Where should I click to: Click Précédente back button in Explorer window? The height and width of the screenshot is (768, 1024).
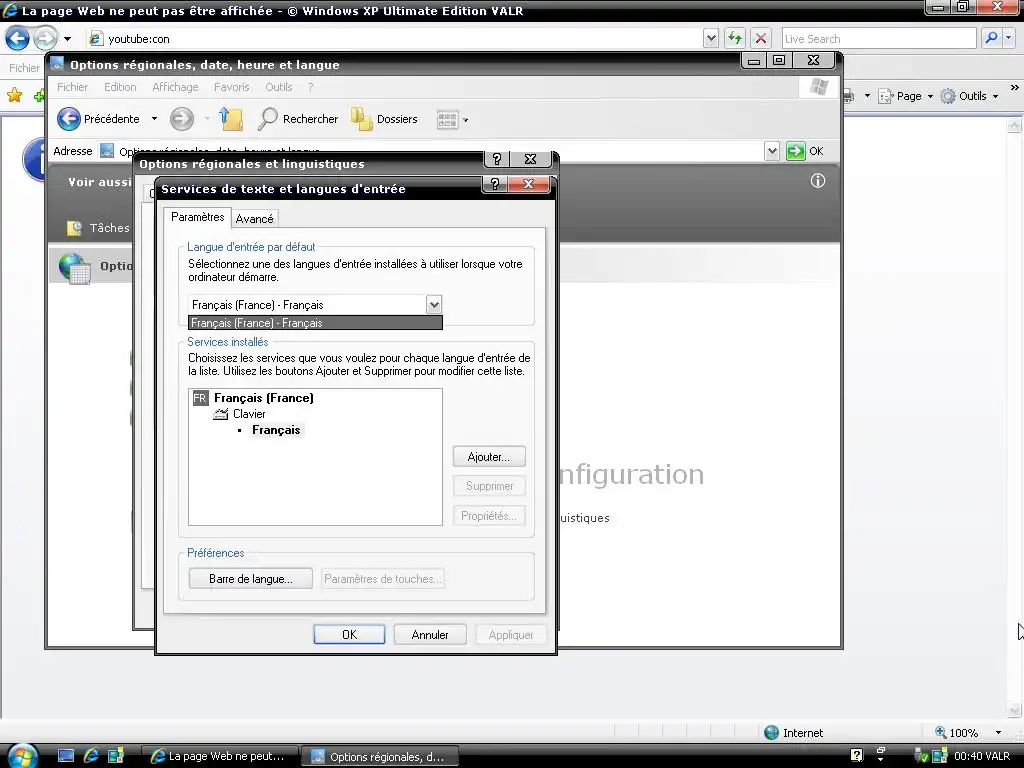[x=99, y=119]
